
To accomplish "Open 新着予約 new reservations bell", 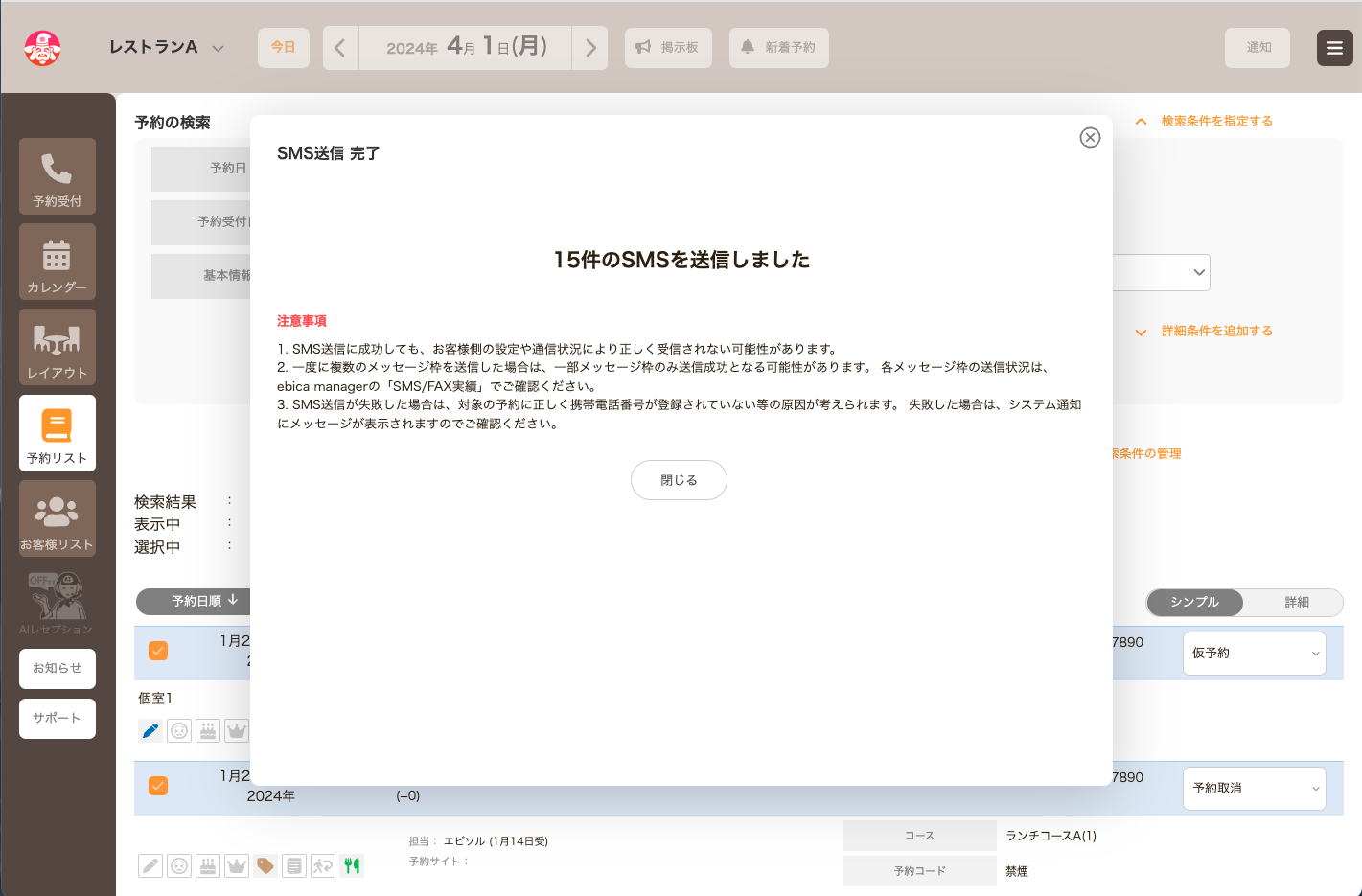I will [x=778, y=47].
